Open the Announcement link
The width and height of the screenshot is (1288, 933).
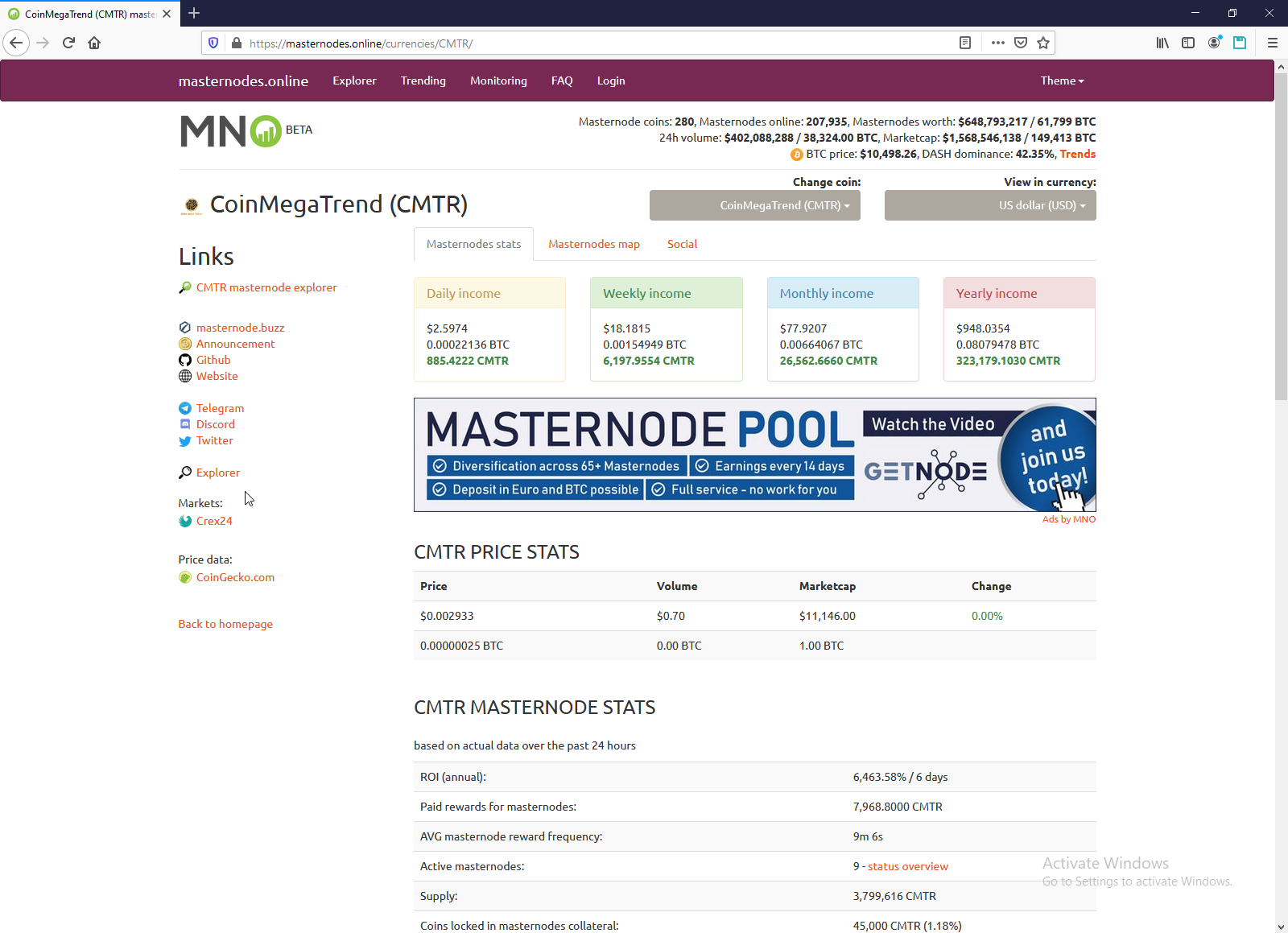pyautogui.click(x=235, y=344)
